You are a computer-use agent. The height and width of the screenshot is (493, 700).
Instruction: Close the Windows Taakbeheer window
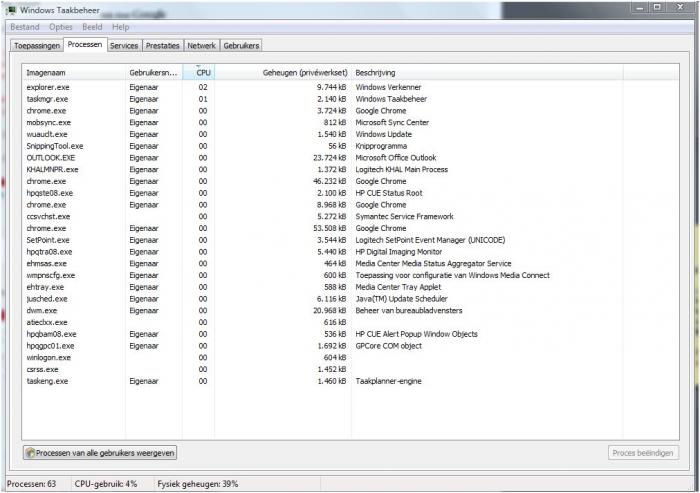(x=680, y=7)
